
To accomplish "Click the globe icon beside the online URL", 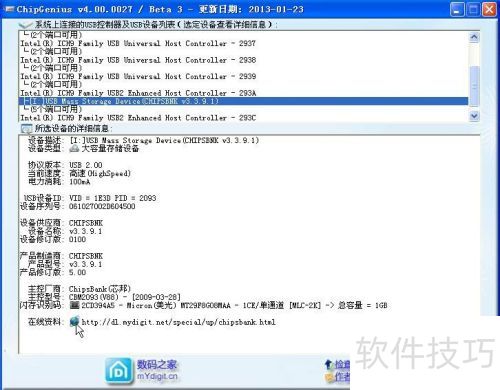I will tap(75, 321).
